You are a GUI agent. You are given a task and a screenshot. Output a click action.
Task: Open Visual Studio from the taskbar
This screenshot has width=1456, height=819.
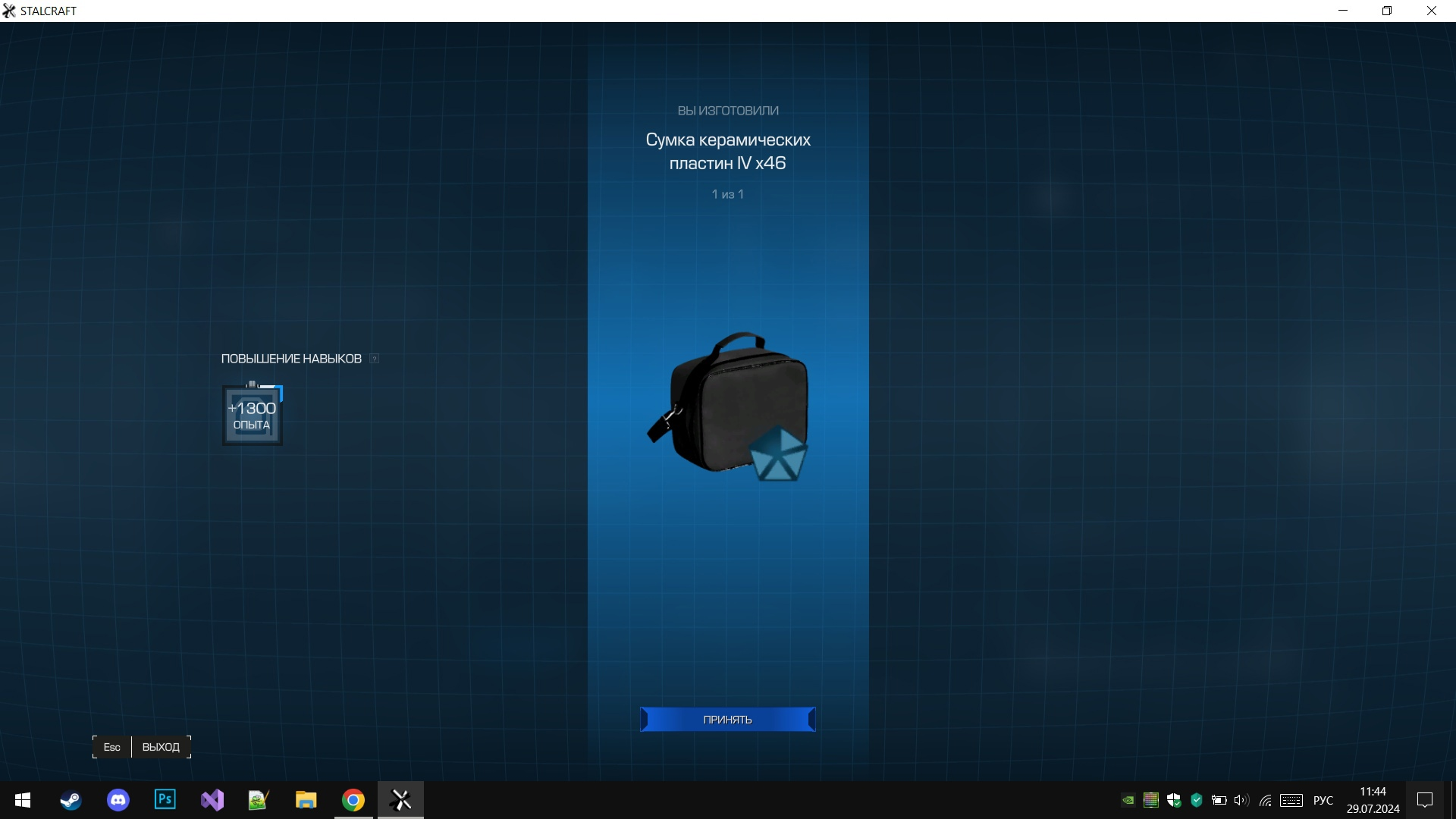(x=212, y=800)
